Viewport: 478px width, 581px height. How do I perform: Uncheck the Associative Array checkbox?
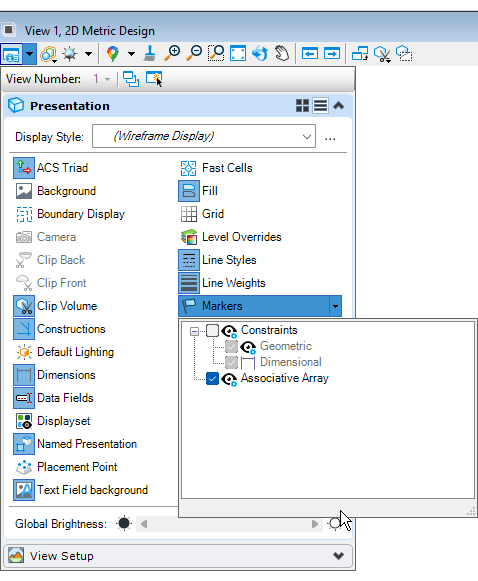212,379
